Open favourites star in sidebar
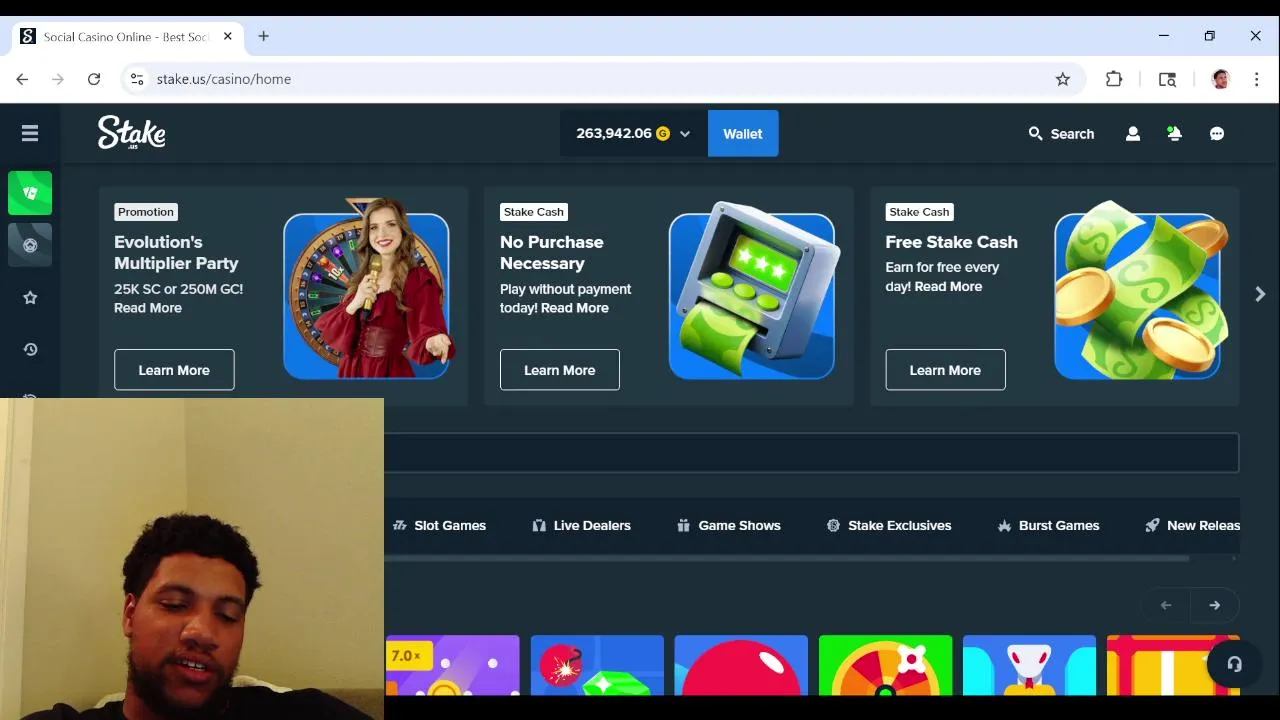This screenshot has width=1280, height=720. tap(30, 297)
